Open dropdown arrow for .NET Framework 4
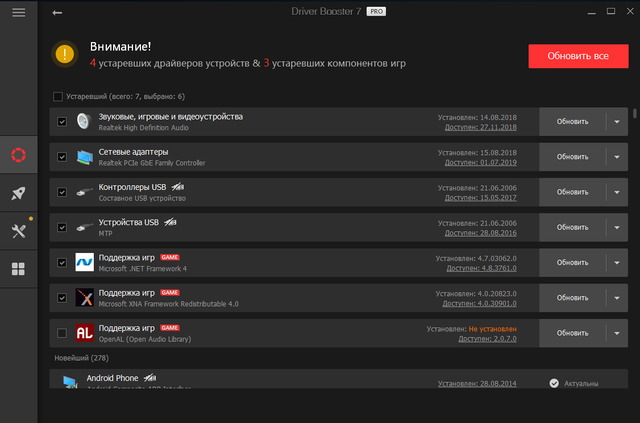Image resolution: width=640 pixels, height=423 pixels. 617,263
